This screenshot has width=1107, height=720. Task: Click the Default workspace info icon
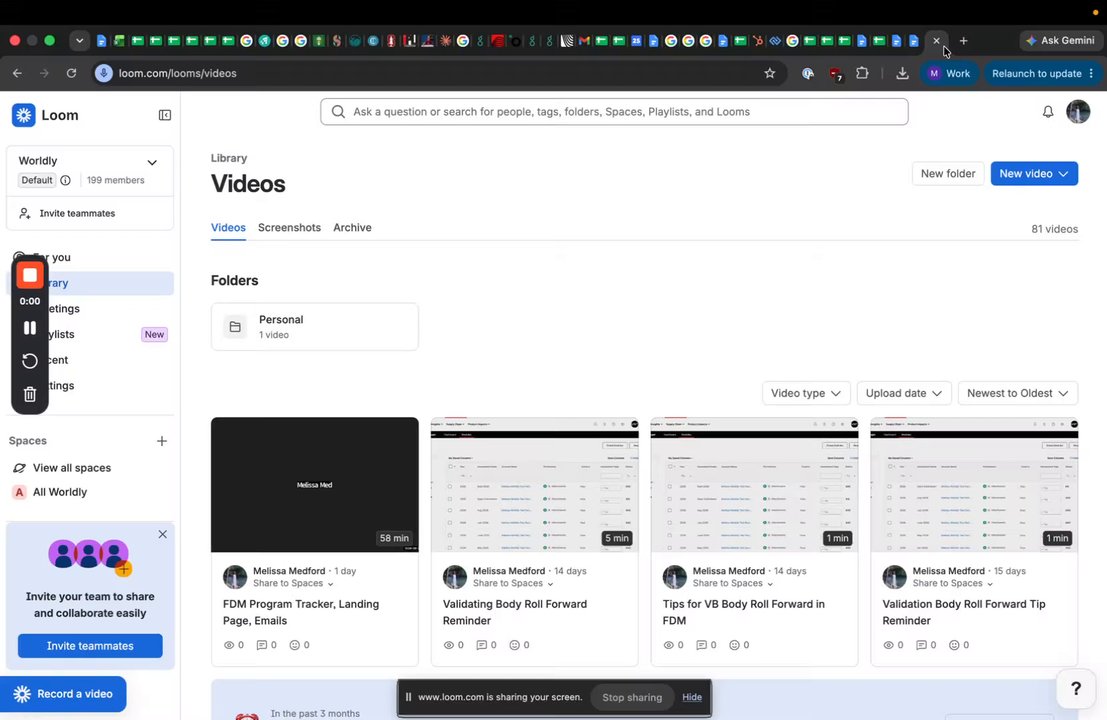coord(66,180)
